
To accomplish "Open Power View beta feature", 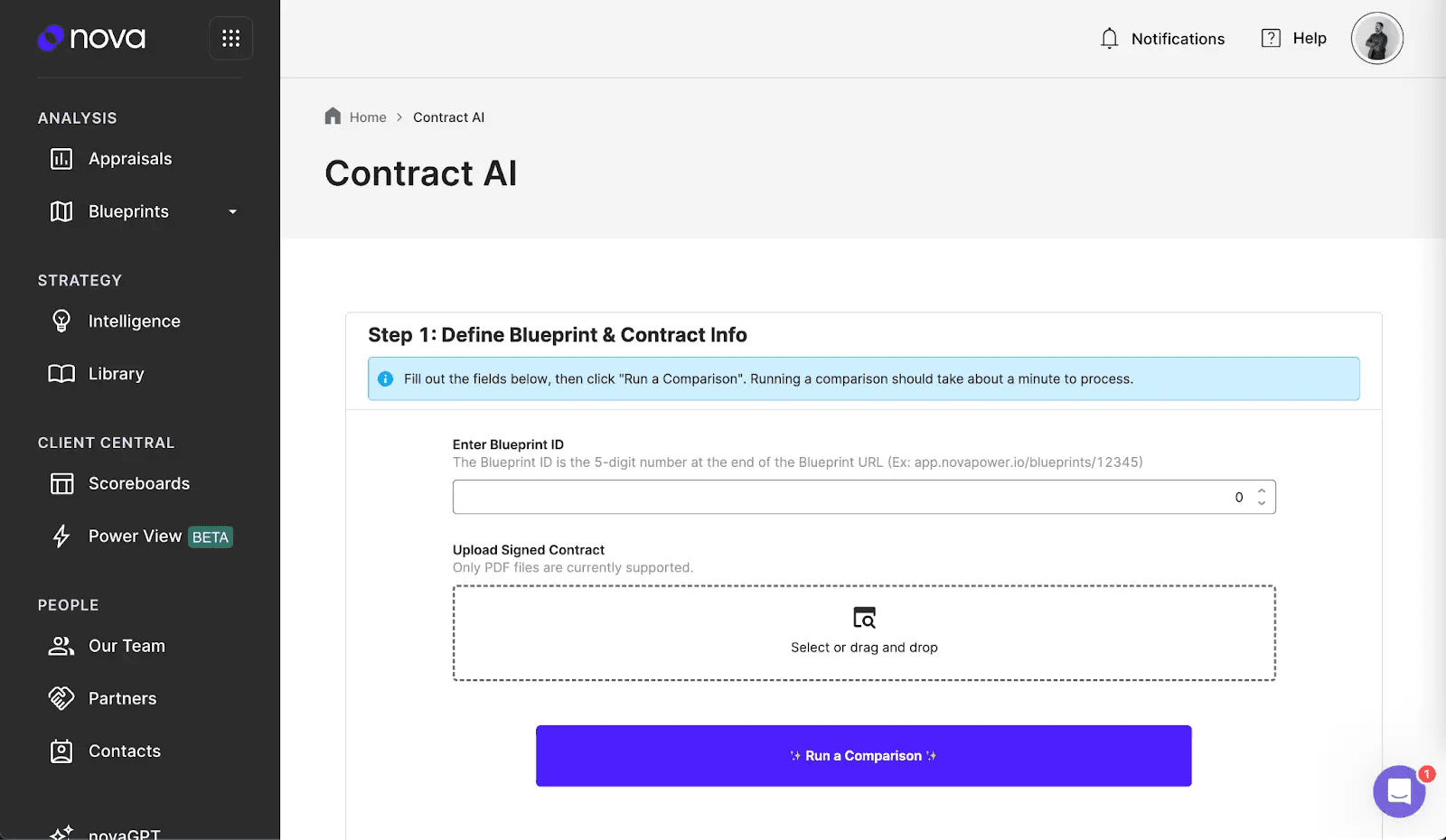I will pos(137,536).
